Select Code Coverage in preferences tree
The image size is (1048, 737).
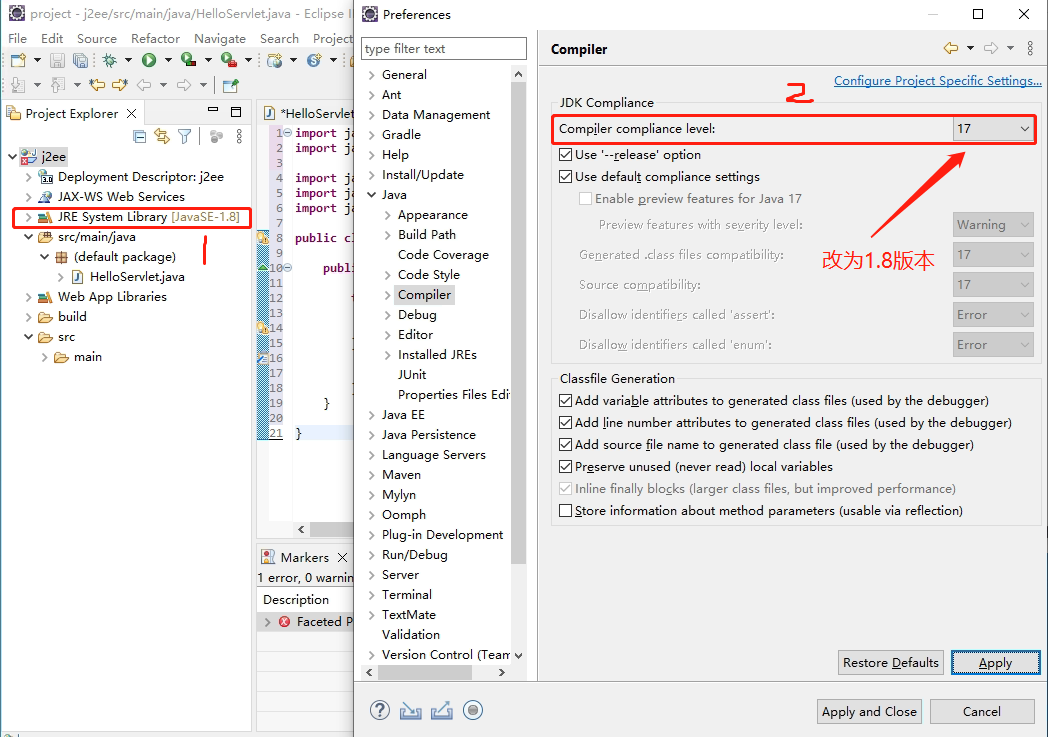coord(443,255)
